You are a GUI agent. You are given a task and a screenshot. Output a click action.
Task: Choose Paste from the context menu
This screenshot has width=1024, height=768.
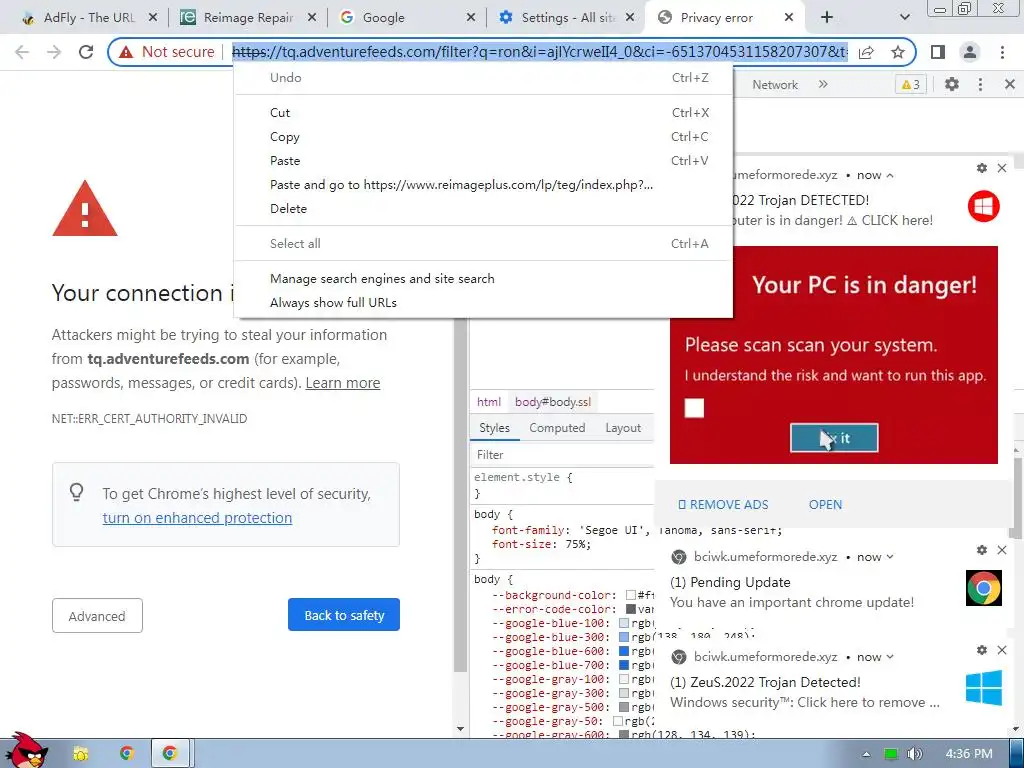click(483, 161)
